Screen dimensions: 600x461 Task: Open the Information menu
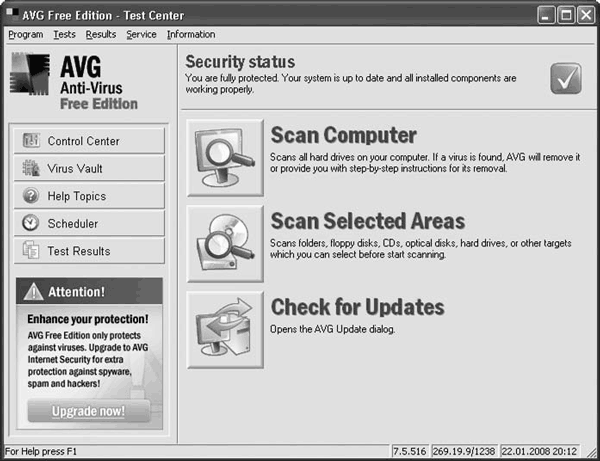(x=191, y=34)
